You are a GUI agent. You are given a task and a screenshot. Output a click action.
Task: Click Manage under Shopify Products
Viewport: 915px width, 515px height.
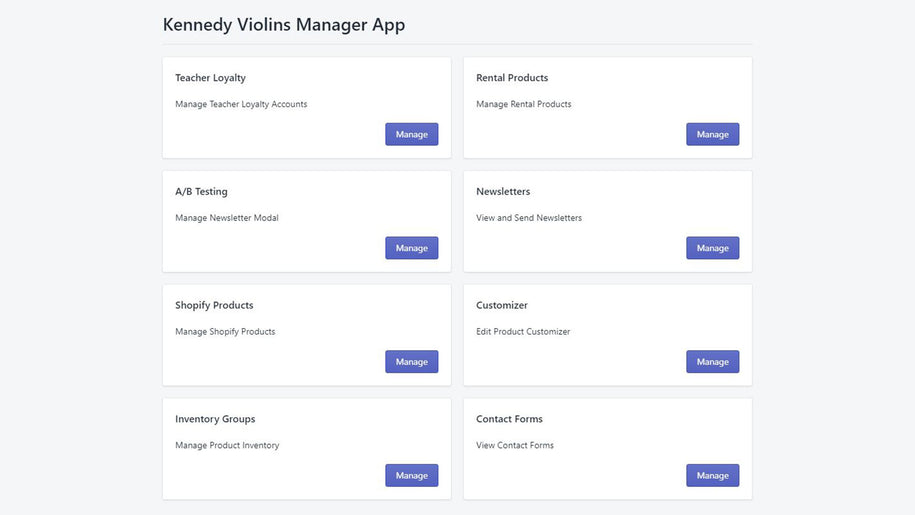tap(411, 362)
